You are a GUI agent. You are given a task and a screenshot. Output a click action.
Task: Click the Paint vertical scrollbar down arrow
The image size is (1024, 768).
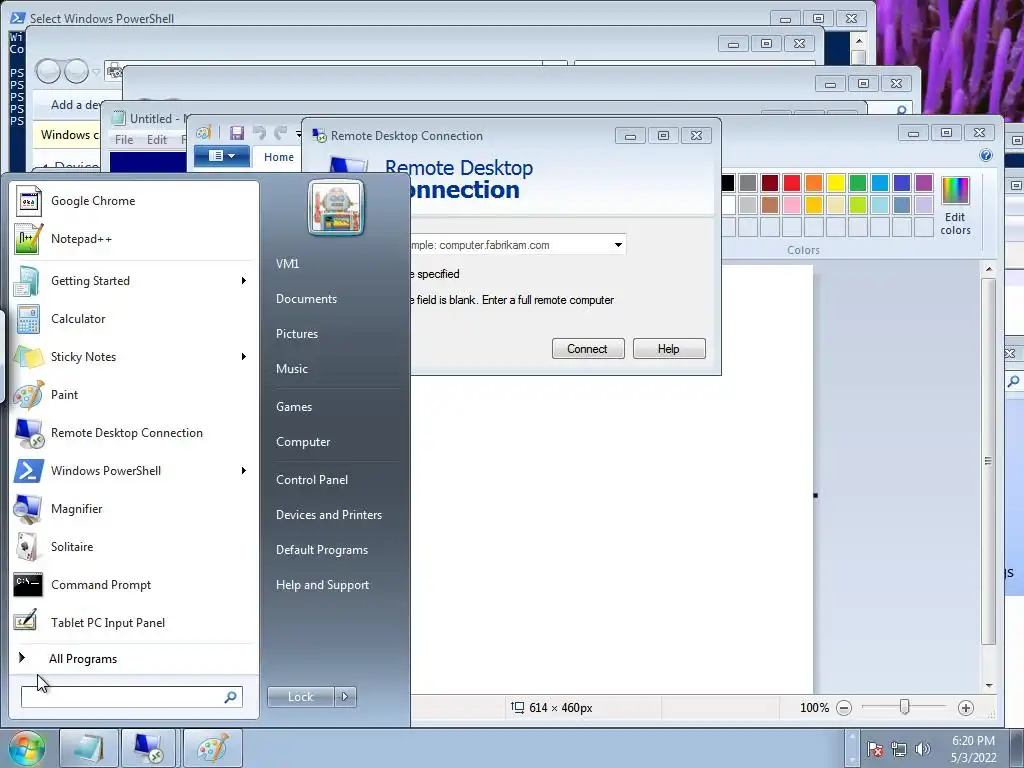coord(989,685)
